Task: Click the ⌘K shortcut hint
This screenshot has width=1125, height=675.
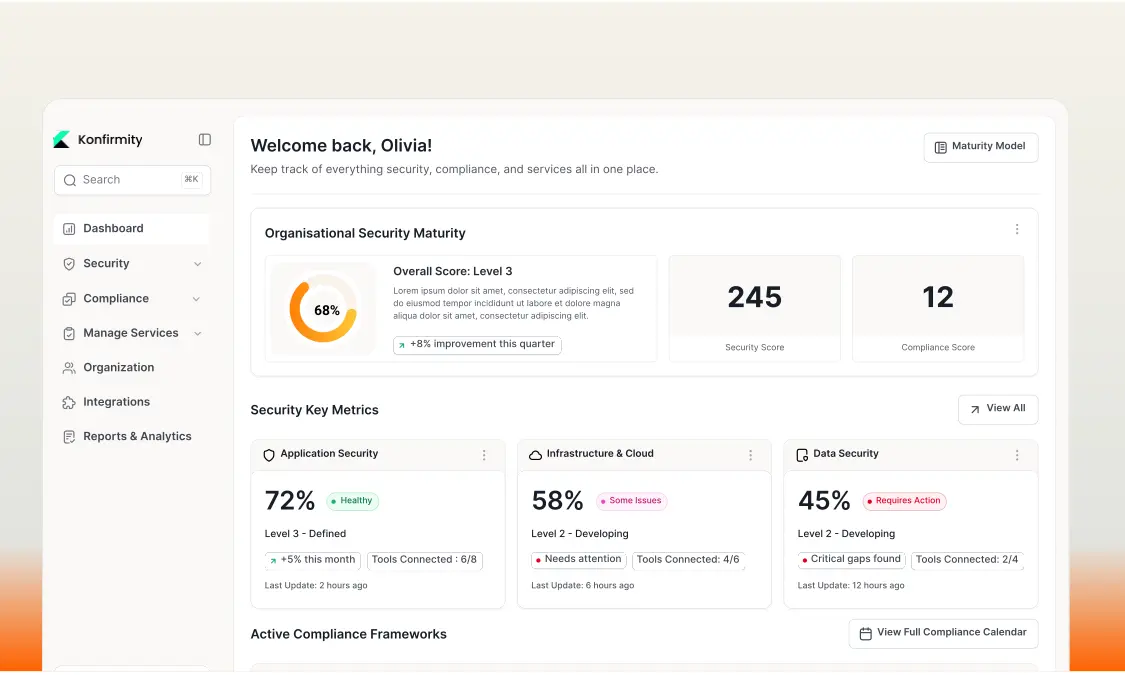Action: coord(192,179)
